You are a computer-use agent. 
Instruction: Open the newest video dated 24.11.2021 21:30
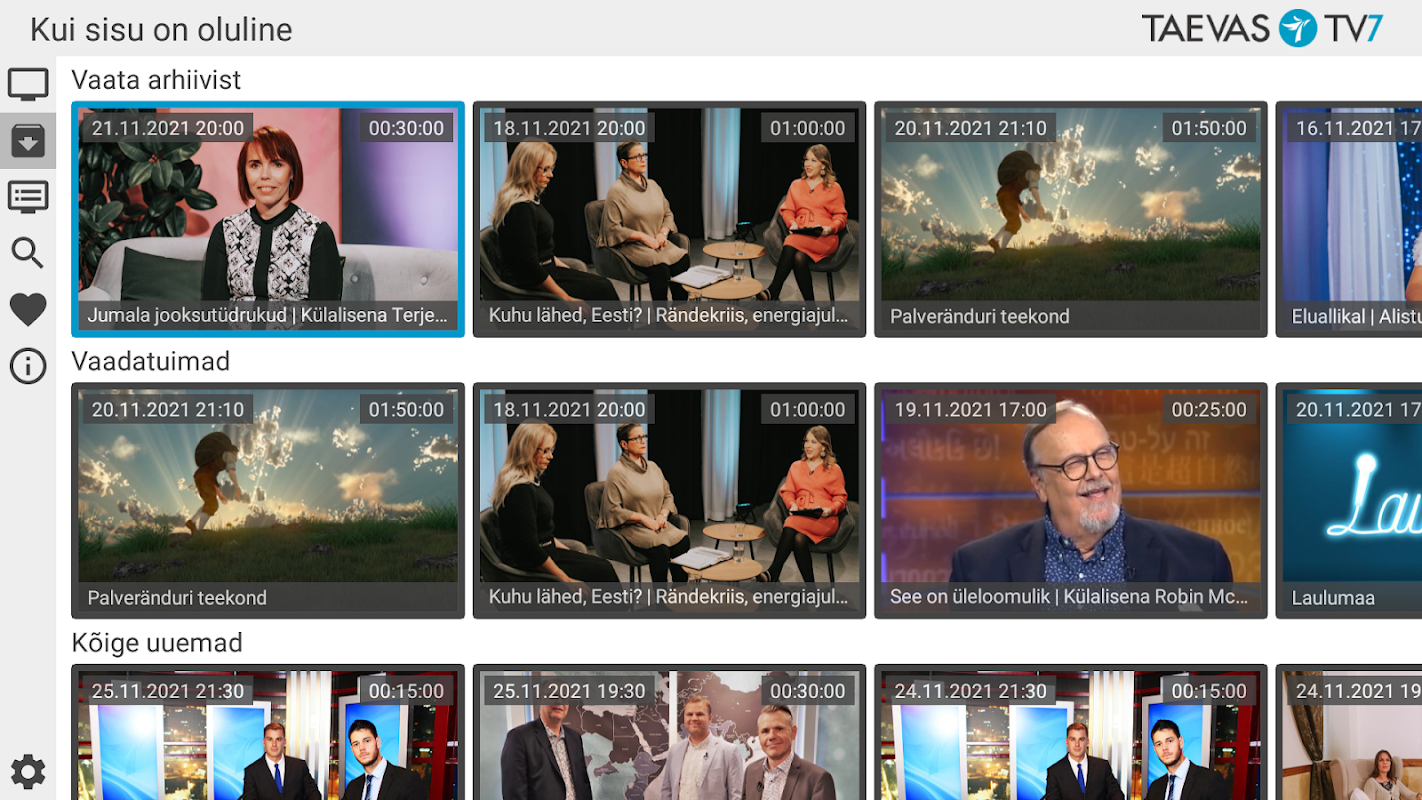(x=1071, y=732)
